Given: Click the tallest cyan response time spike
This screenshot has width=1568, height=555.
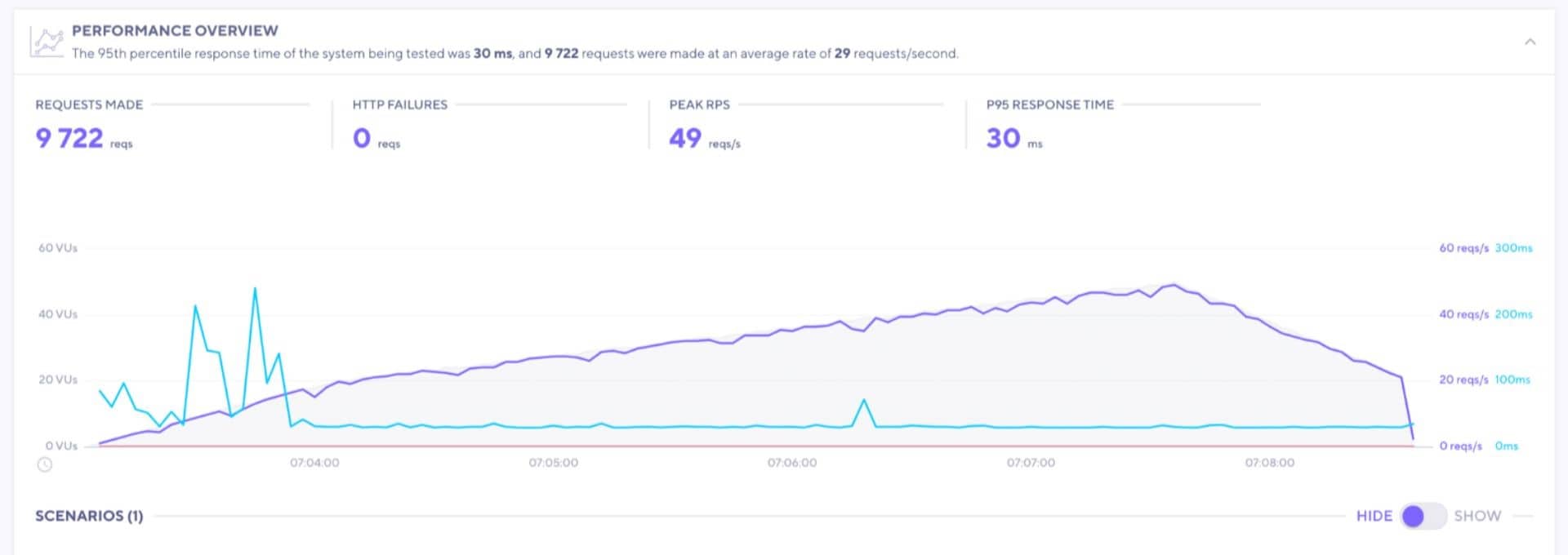Looking at the screenshot, I should tap(255, 290).
